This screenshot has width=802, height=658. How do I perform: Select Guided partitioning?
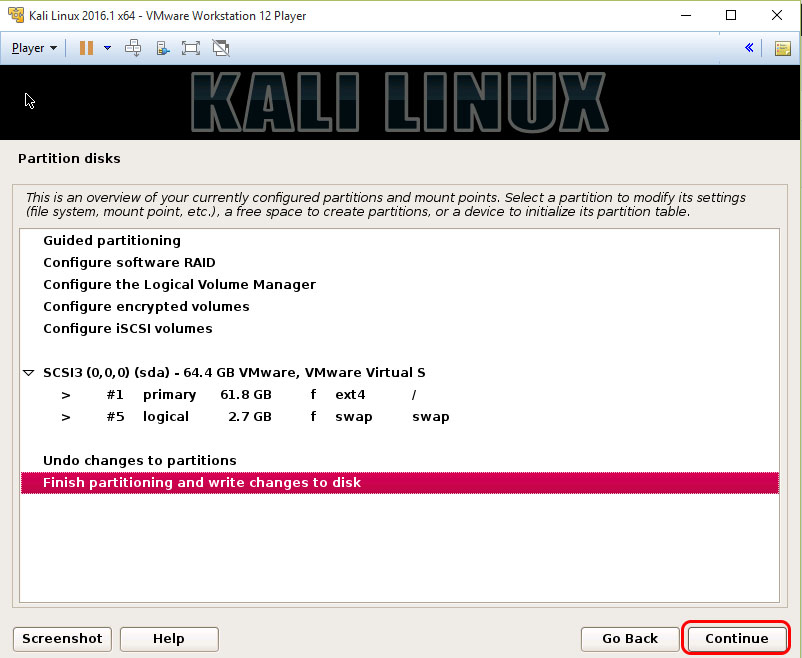click(399, 240)
